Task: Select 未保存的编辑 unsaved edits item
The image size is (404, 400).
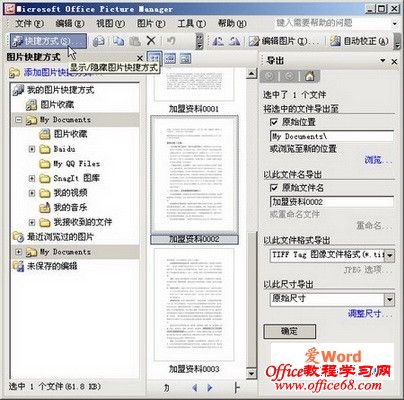Action: click(x=45, y=266)
